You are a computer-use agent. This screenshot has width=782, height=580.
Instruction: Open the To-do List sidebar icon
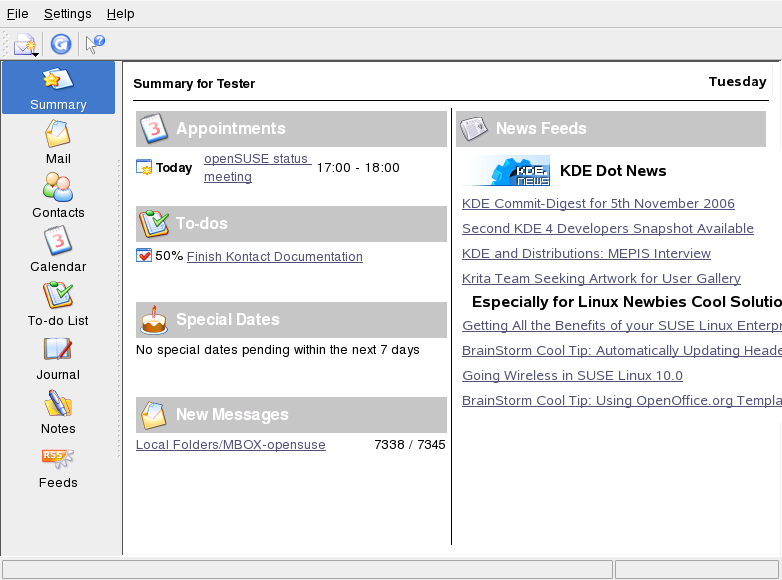point(58,304)
